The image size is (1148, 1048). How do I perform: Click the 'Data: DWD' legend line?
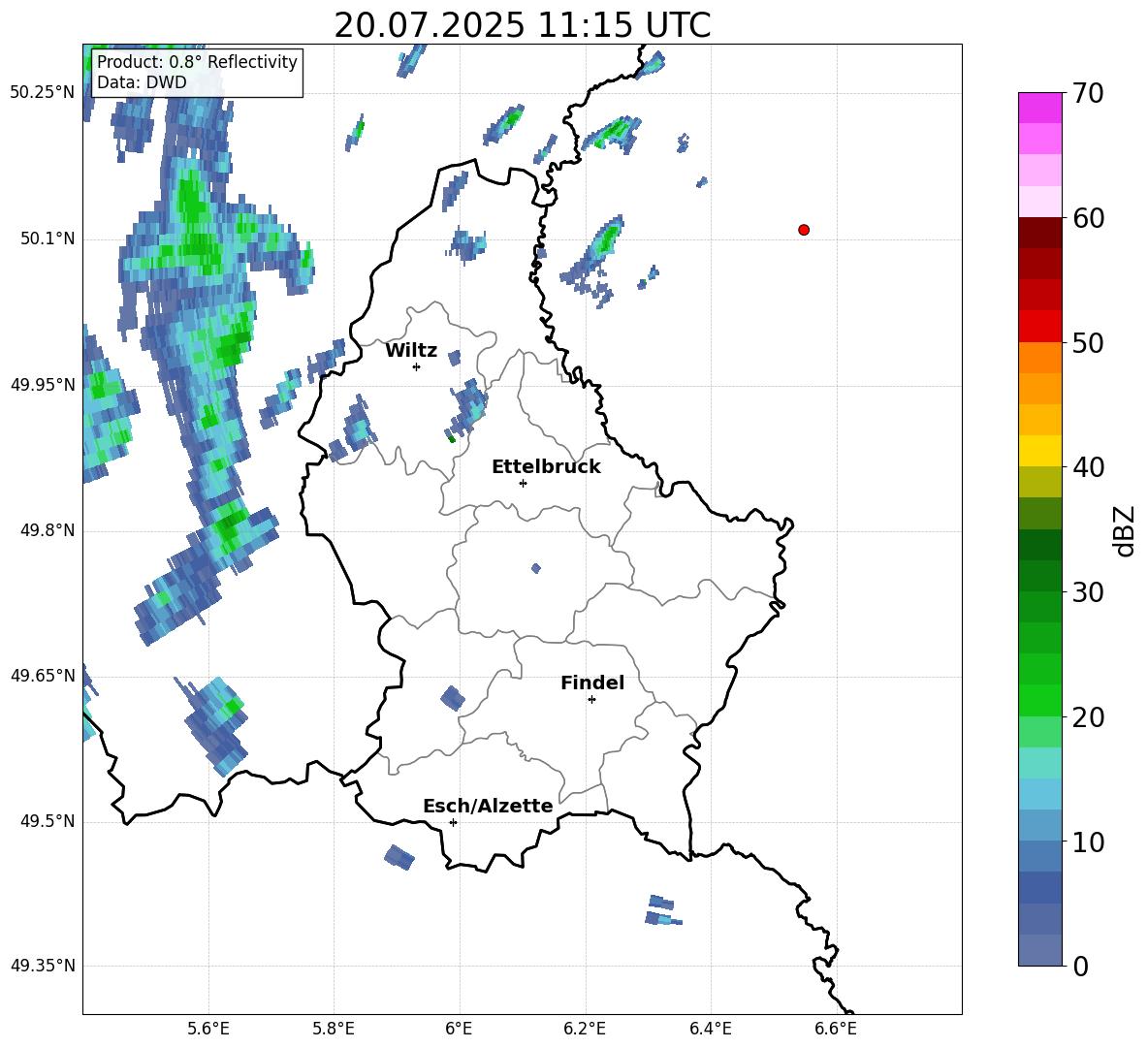[142, 82]
